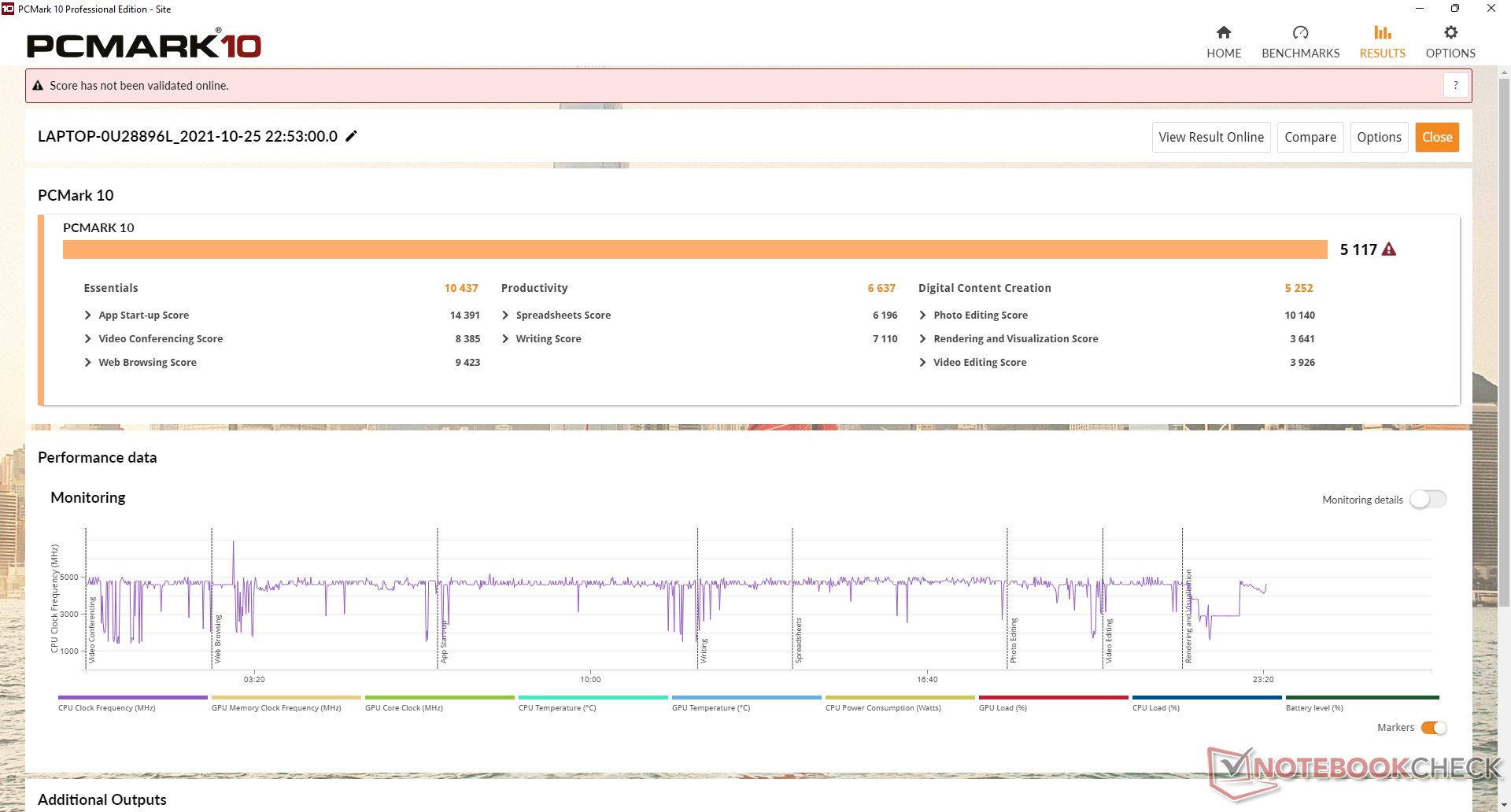Open the Options gear icon
This screenshot has height=812, width=1511.
pyautogui.click(x=1450, y=33)
